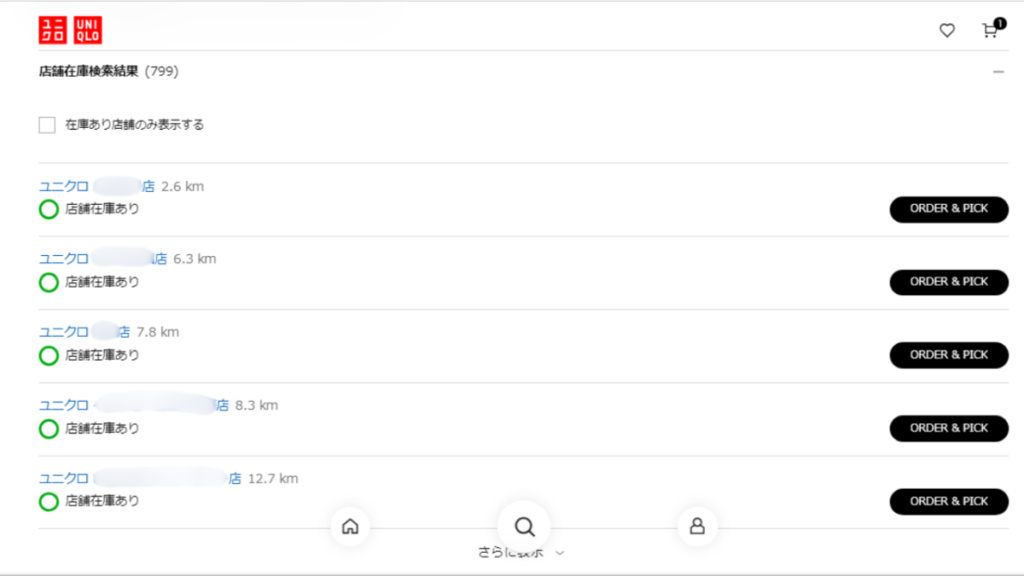
Task: Click ORDER & PICK for 2.6 km store
Action: pyautogui.click(x=948, y=209)
